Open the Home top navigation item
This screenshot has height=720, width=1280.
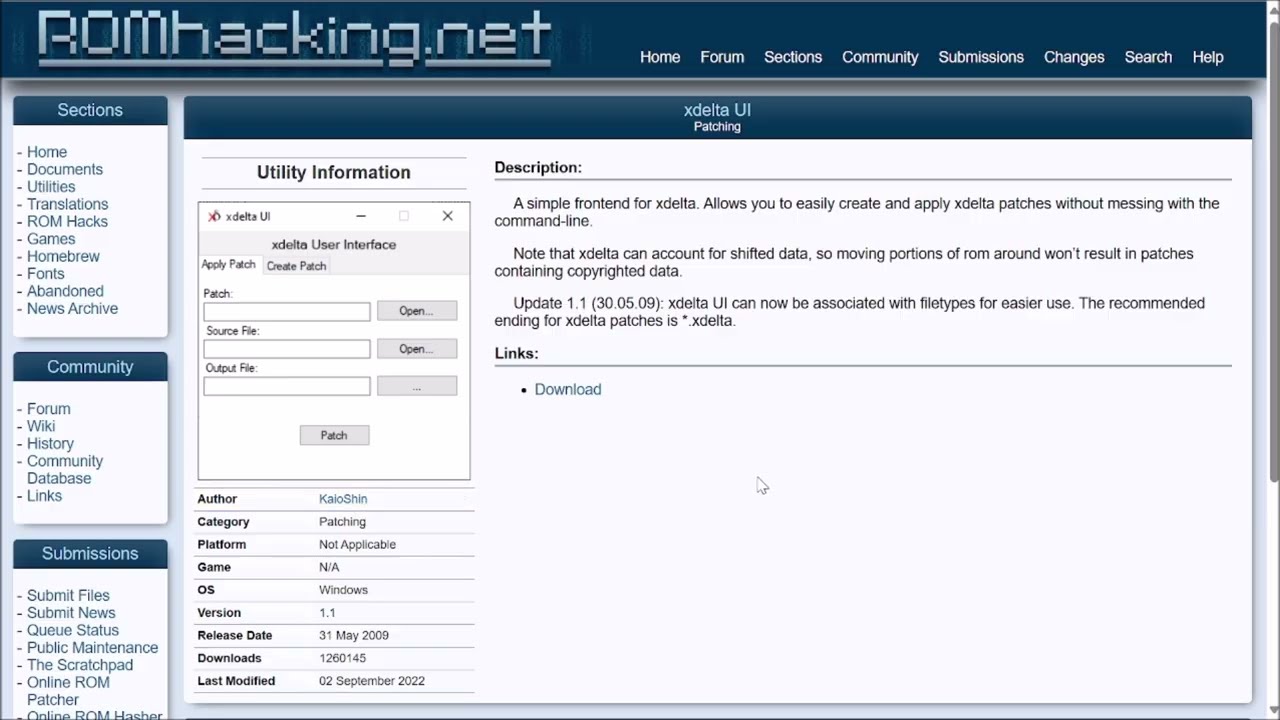click(660, 57)
